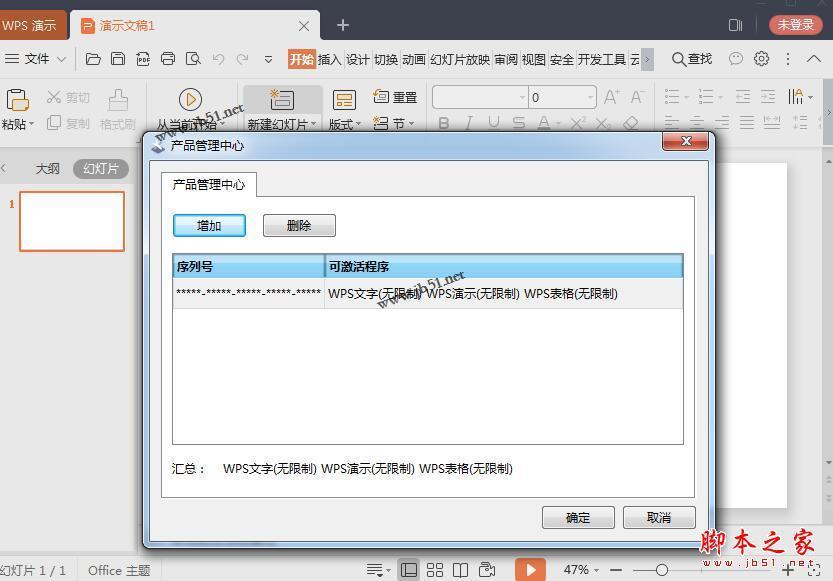Screen dimensions: 833x581
Task: Open the Layout (版式) dropdown
Action: [x=344, y=124]
